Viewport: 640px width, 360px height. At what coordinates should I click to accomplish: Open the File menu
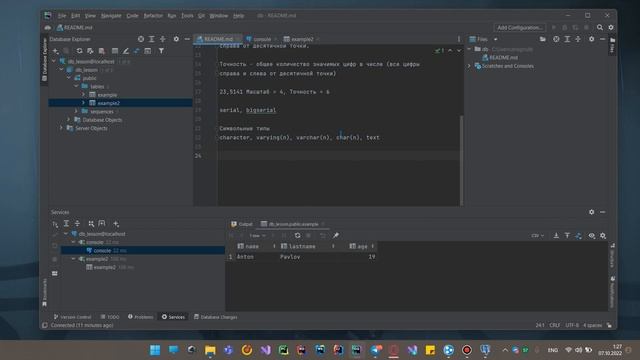(62, 16)
